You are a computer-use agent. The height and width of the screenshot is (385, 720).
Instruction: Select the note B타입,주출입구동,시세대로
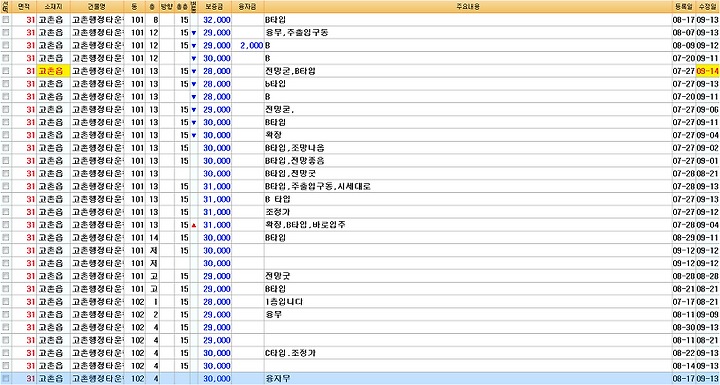coord(318,187)
